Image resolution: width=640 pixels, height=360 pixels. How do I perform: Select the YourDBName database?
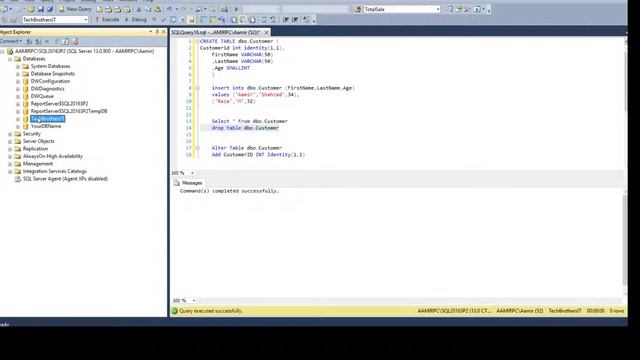pyautogui.click(x=46, y=126)
